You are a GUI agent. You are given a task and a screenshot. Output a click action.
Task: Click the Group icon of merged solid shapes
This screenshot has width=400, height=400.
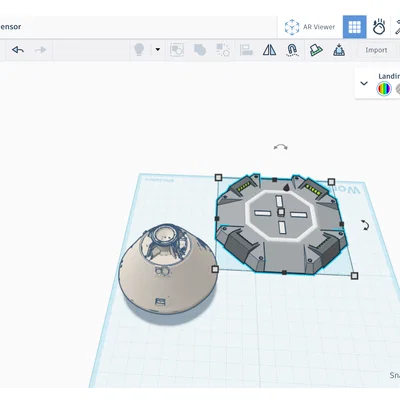click(200, 50)
